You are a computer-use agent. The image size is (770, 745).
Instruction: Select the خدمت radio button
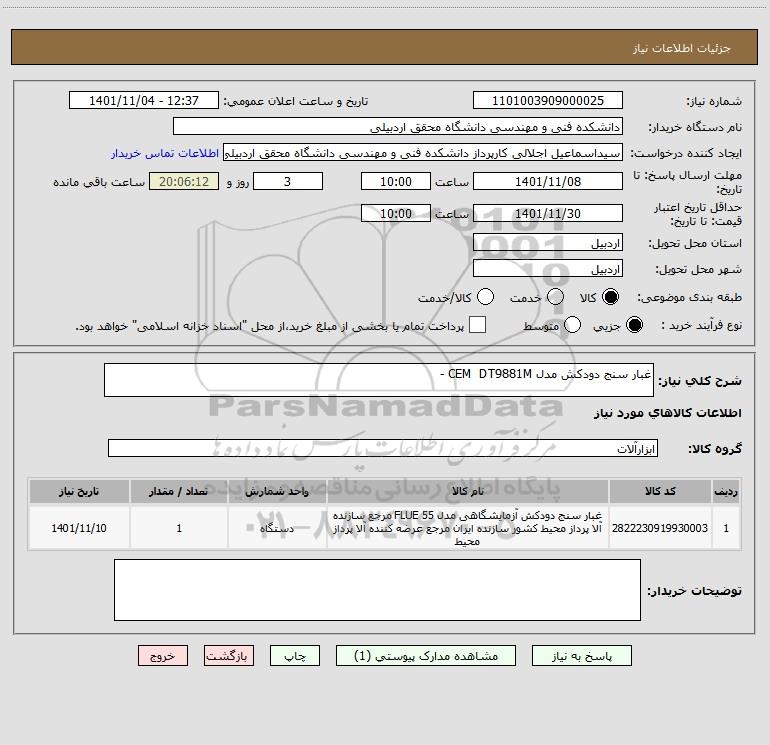pos(555,297)
